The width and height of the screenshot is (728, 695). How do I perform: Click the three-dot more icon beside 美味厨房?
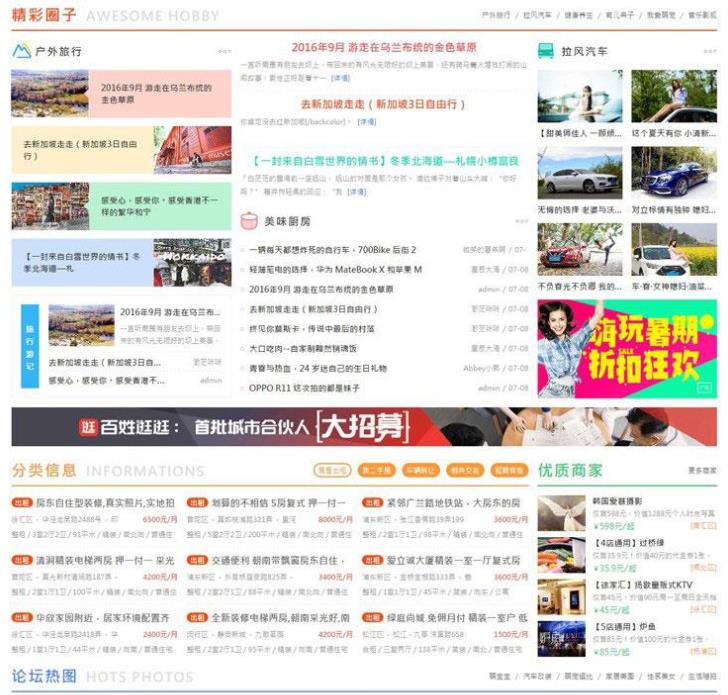pos(521,221)
